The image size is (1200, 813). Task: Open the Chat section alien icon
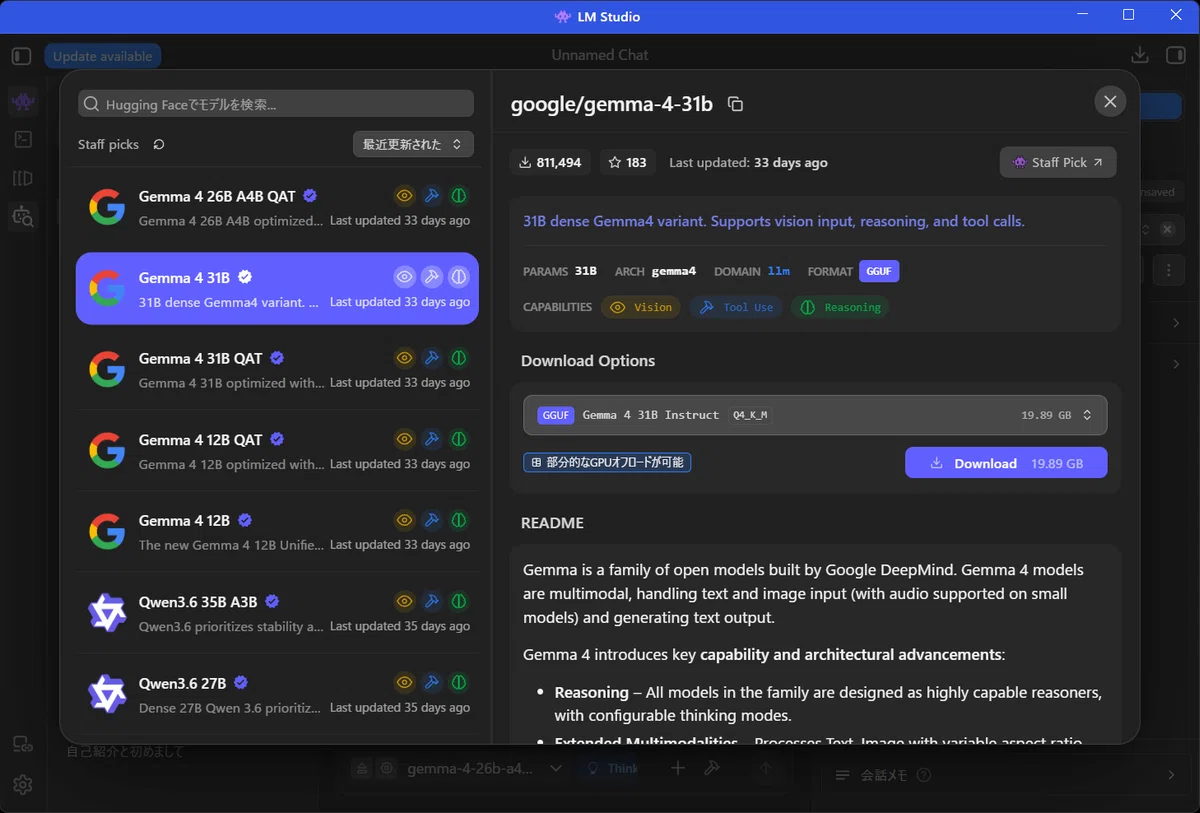point(22,100)
